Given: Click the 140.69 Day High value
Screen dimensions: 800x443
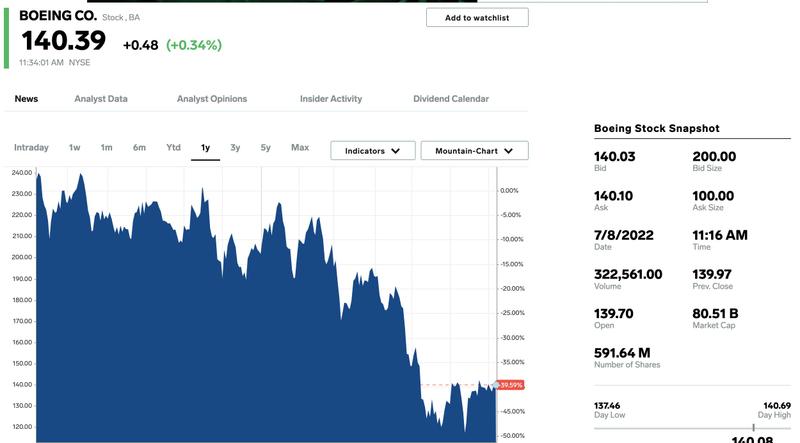Looking at the screenshot, I should 777,406.
